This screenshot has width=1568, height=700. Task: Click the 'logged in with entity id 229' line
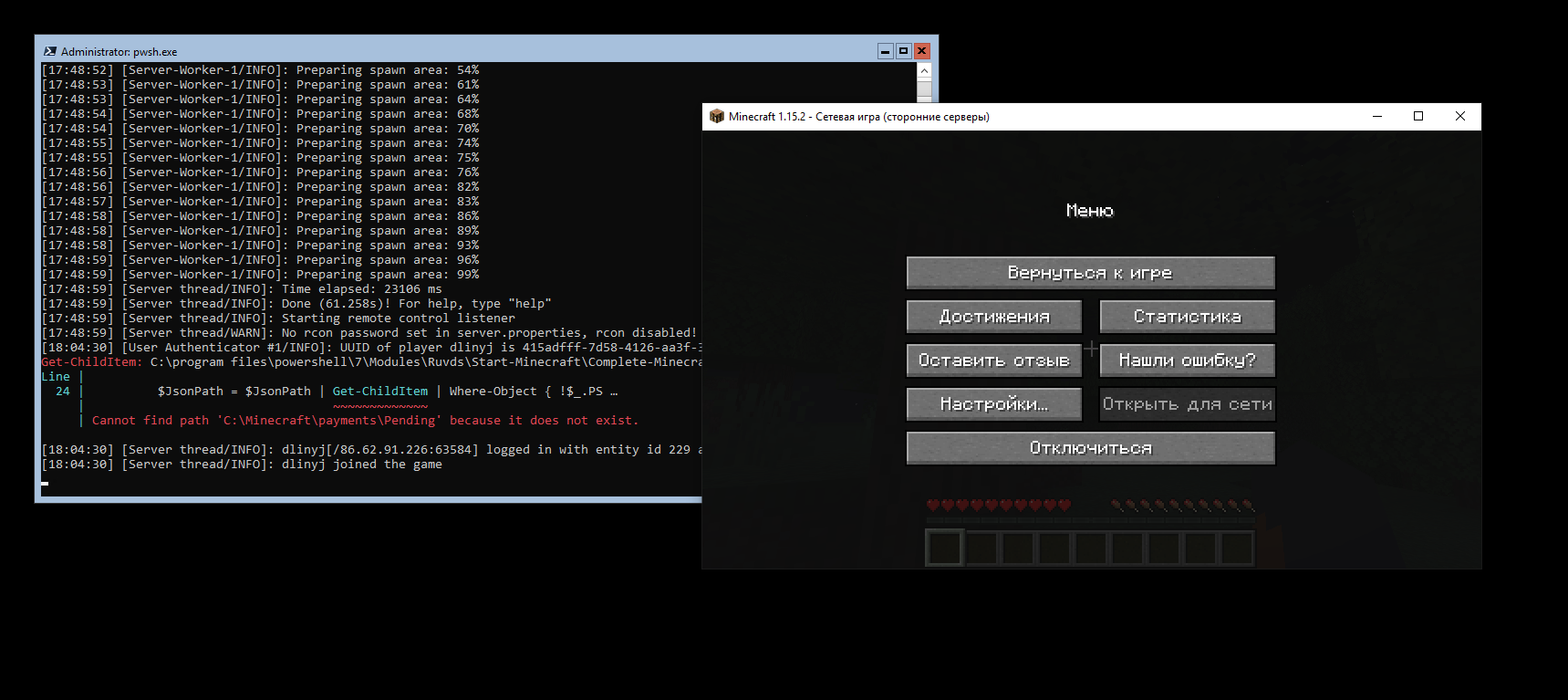[371, 450]
